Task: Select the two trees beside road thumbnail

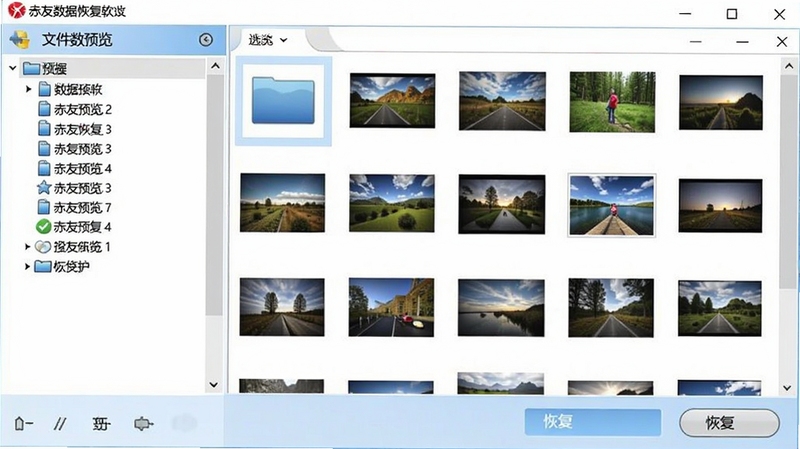Action: coord(282,307)
